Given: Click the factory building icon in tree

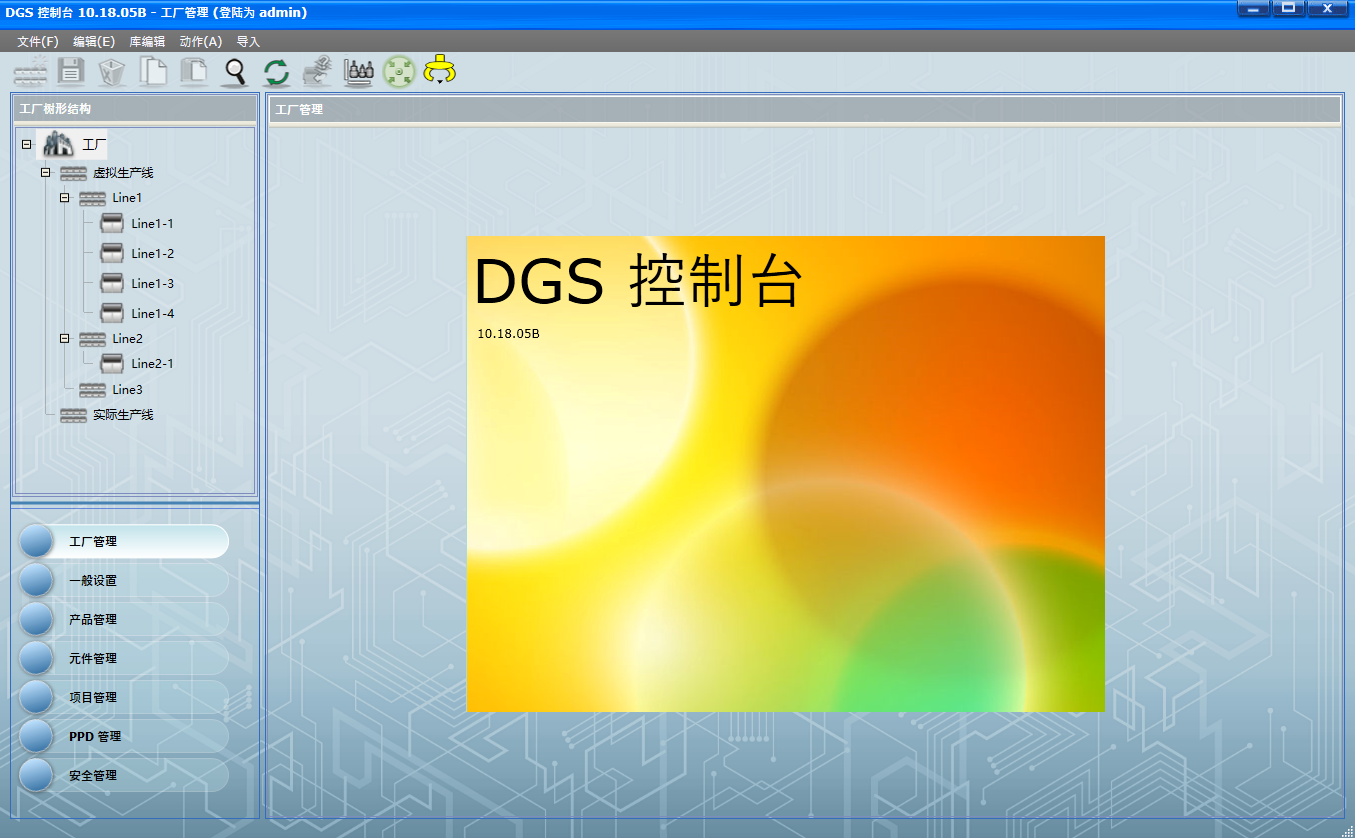Looking at the screenshot, I should 58,144.
